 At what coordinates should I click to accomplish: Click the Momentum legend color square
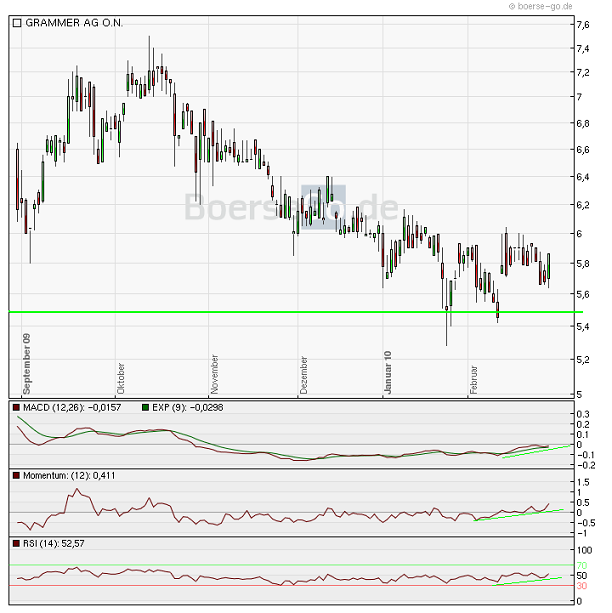pyautogui.click(x=16, y=476)
